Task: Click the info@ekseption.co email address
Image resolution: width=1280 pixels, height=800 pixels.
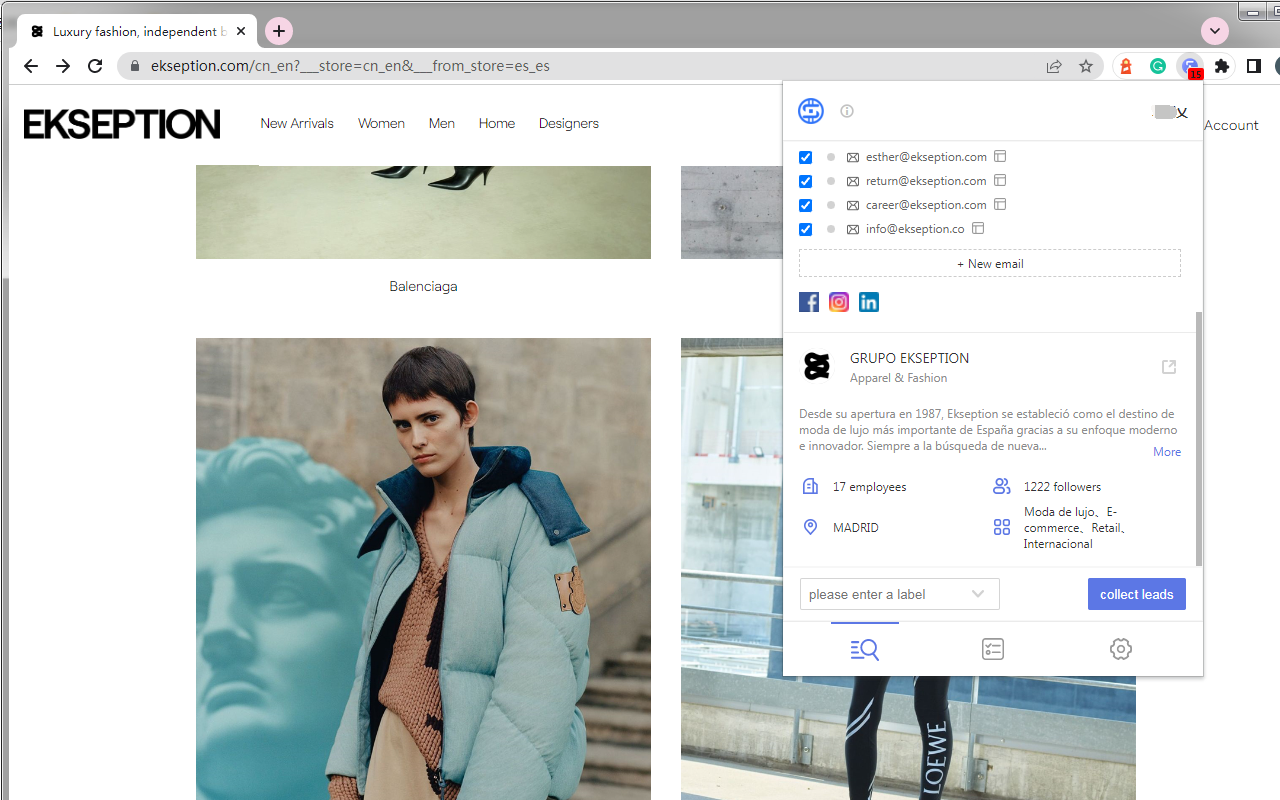Action: 915,229
